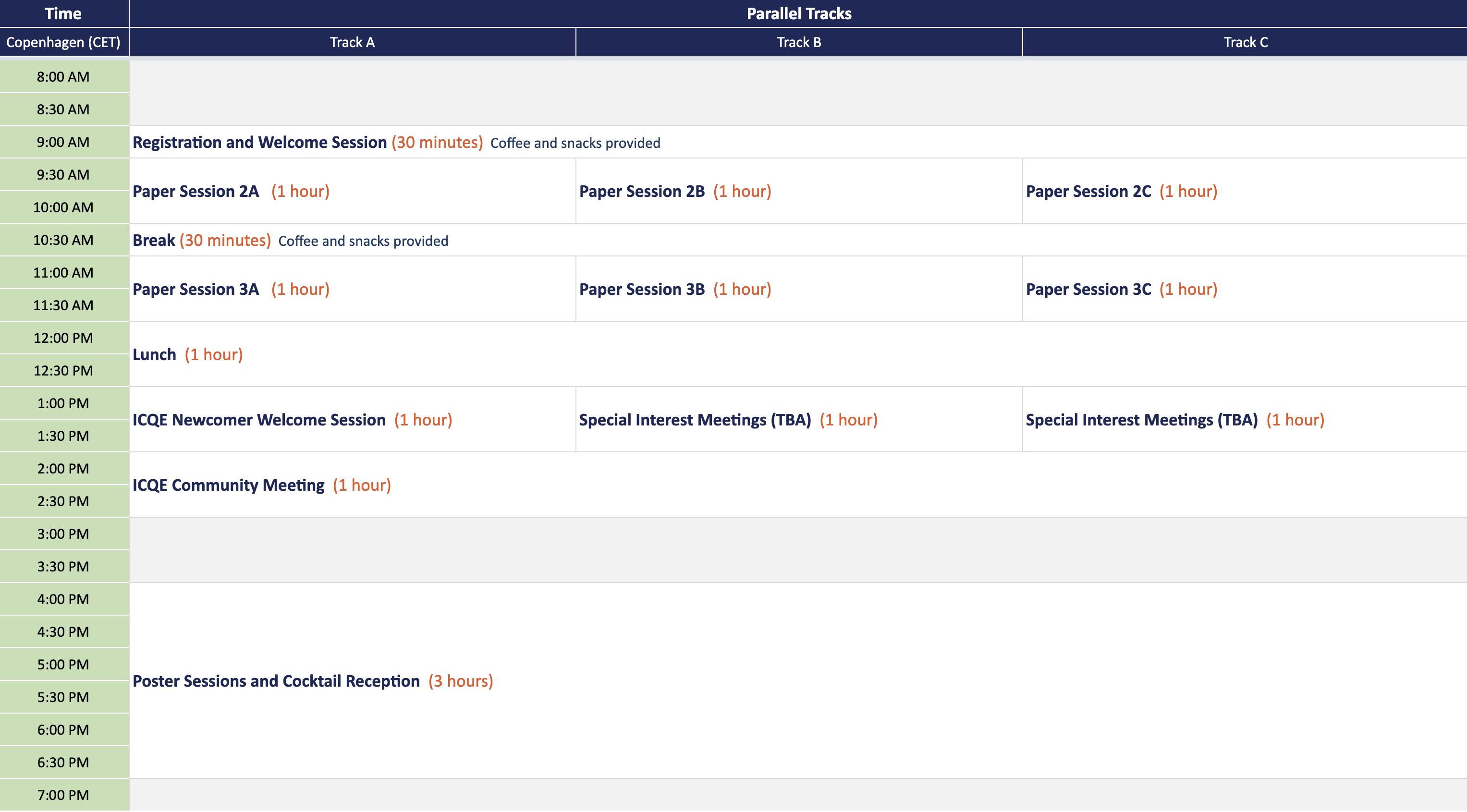Select the Lunch entry
1467x812 pixels.
[798, 354]
